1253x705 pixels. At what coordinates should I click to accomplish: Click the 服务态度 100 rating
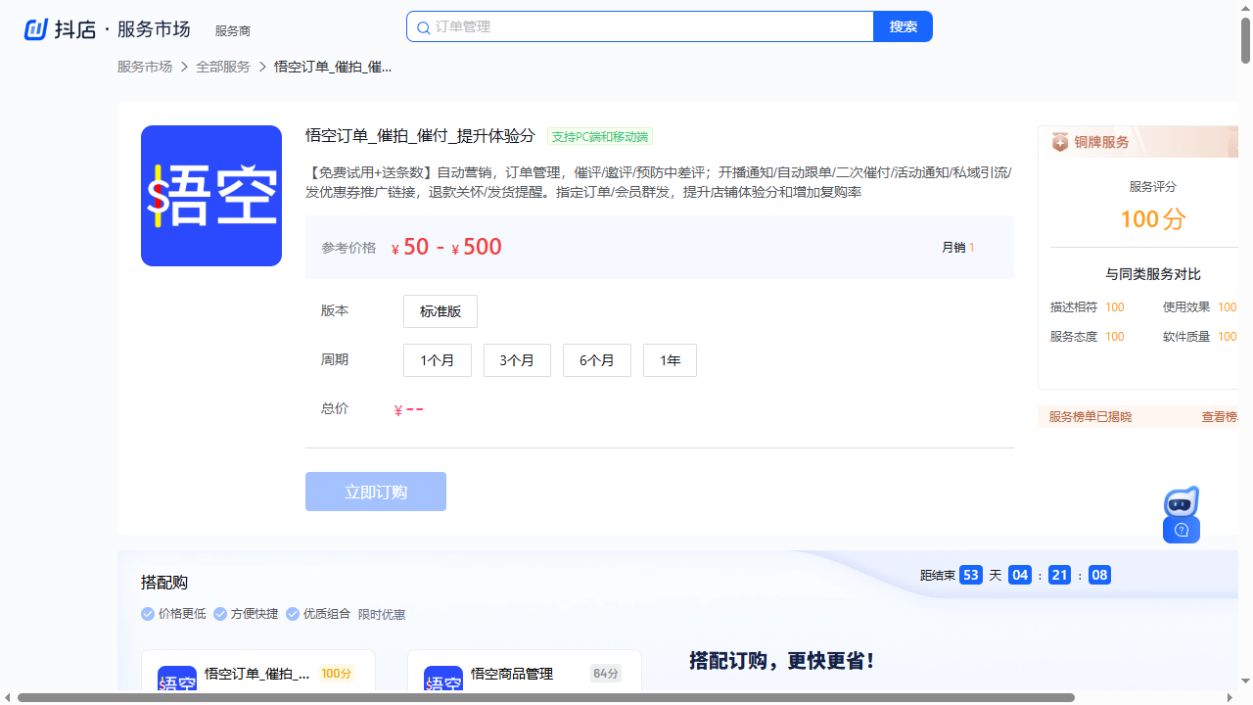point(1087,337)
